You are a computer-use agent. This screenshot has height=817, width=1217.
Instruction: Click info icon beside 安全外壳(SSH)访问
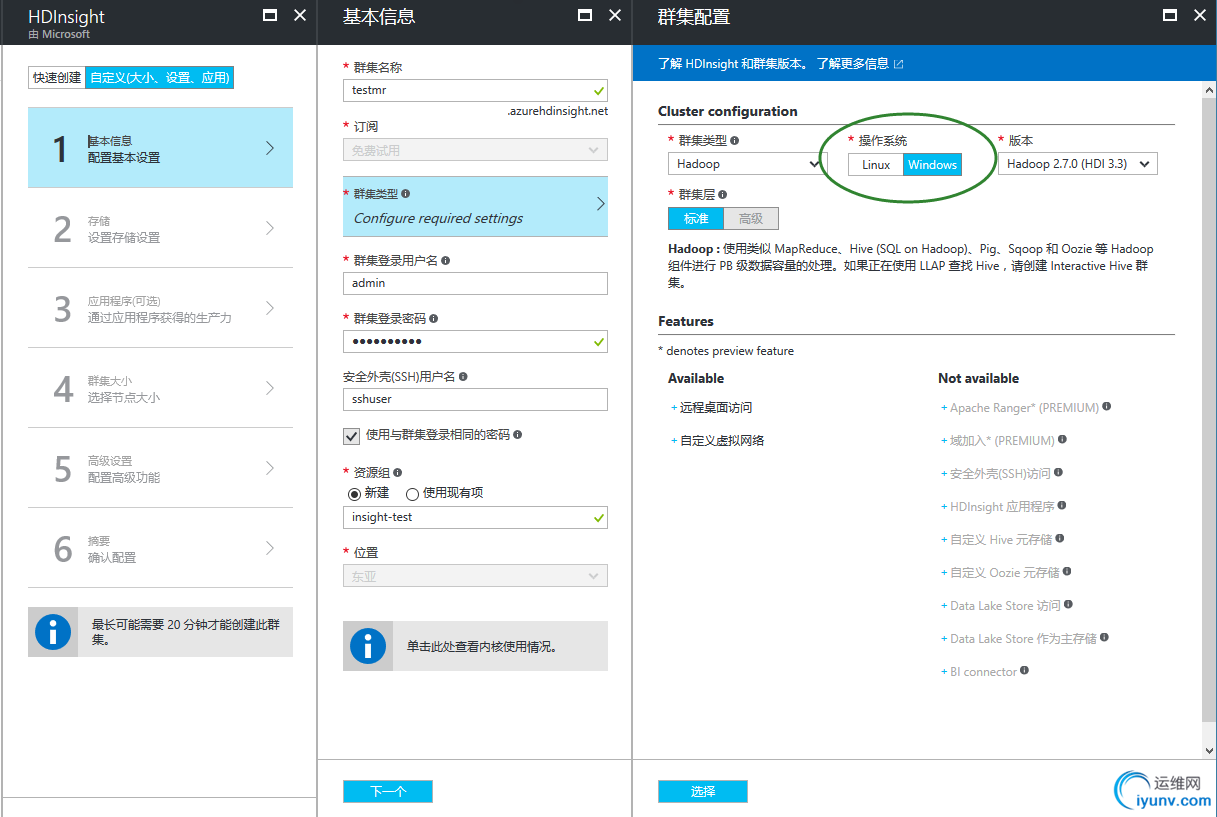1058,473
